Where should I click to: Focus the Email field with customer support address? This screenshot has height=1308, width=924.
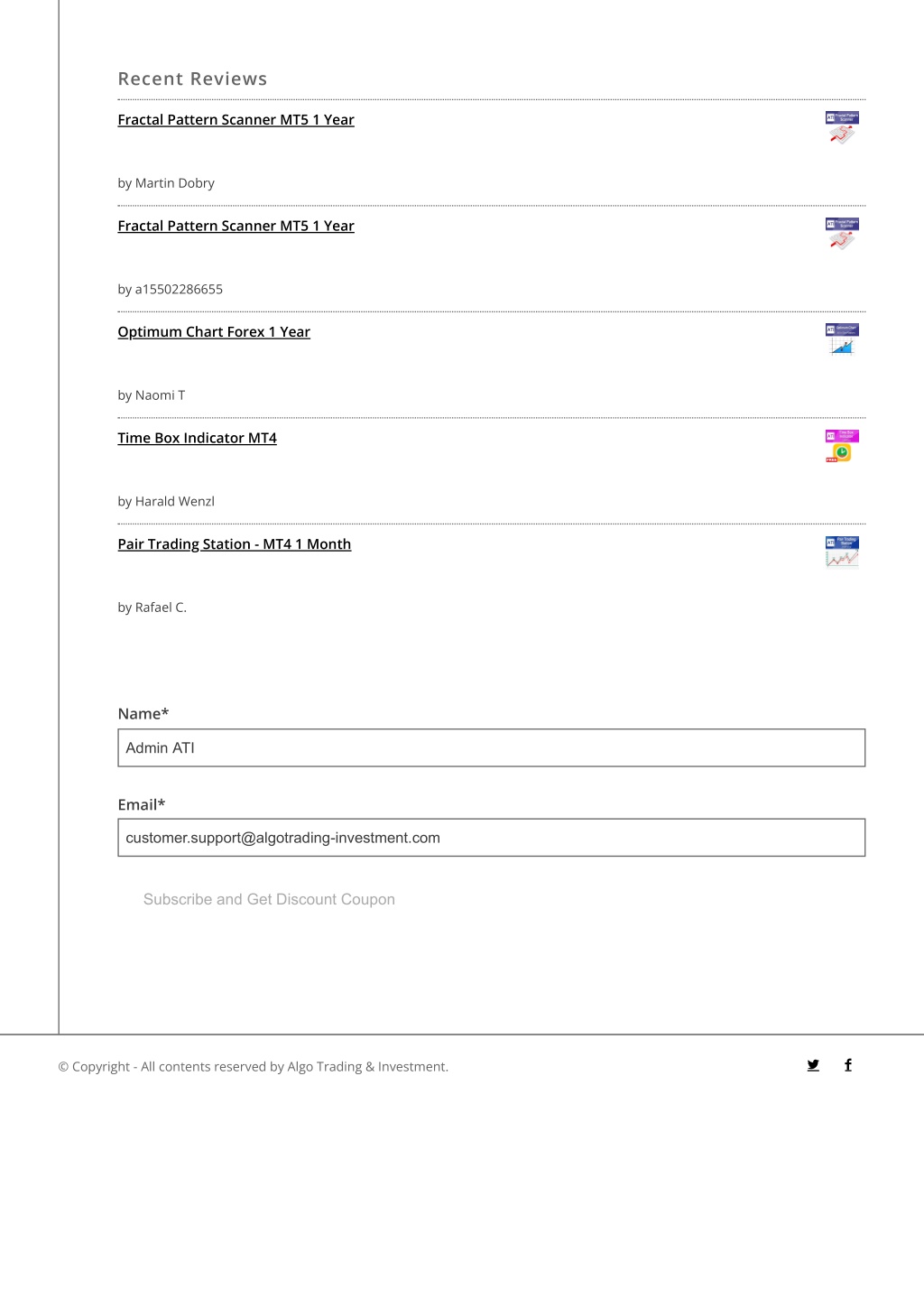(x=491, y=838)
